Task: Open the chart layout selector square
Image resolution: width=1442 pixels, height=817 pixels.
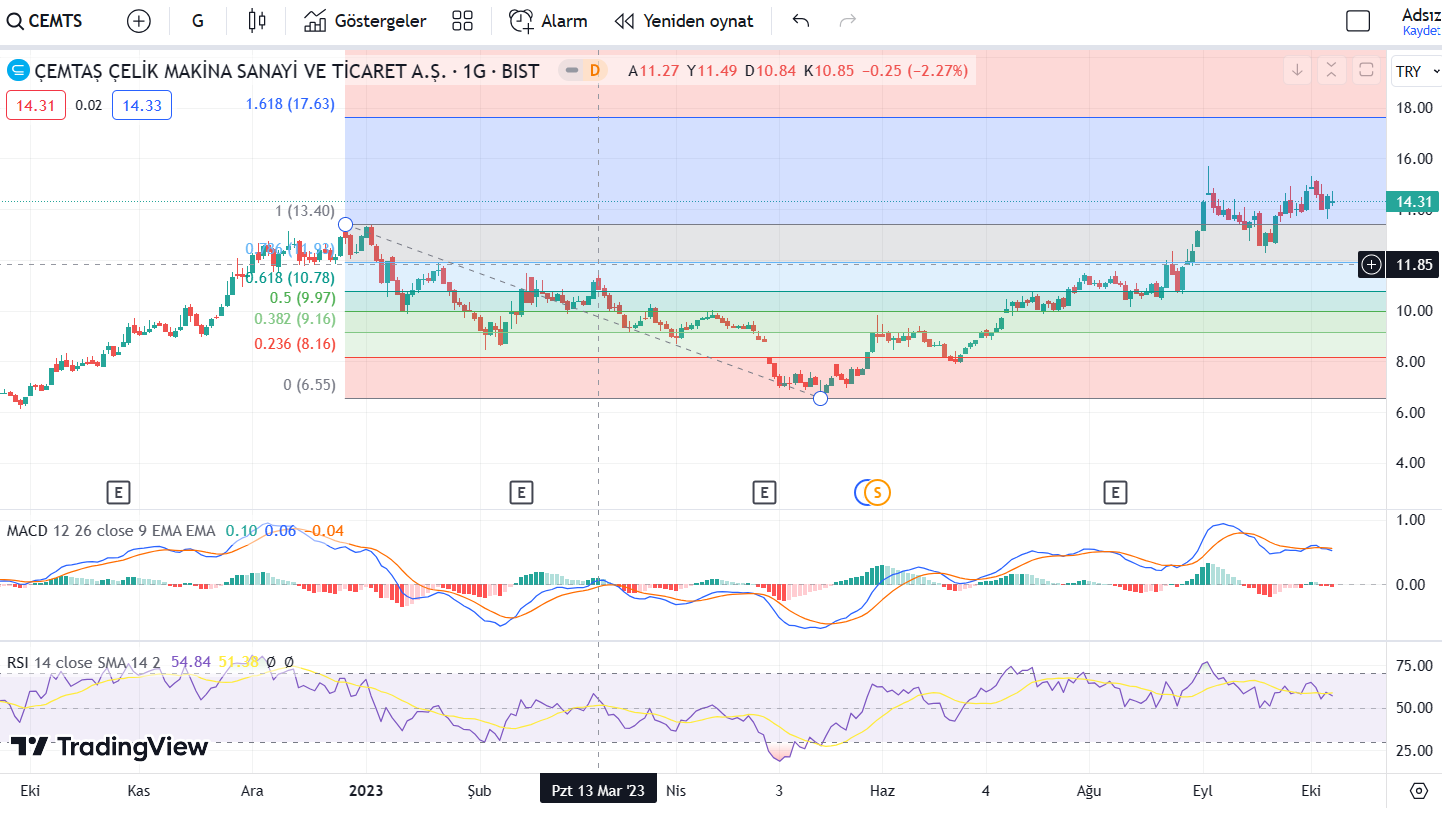Action: pyautogui.click(x=1358, y=21)
